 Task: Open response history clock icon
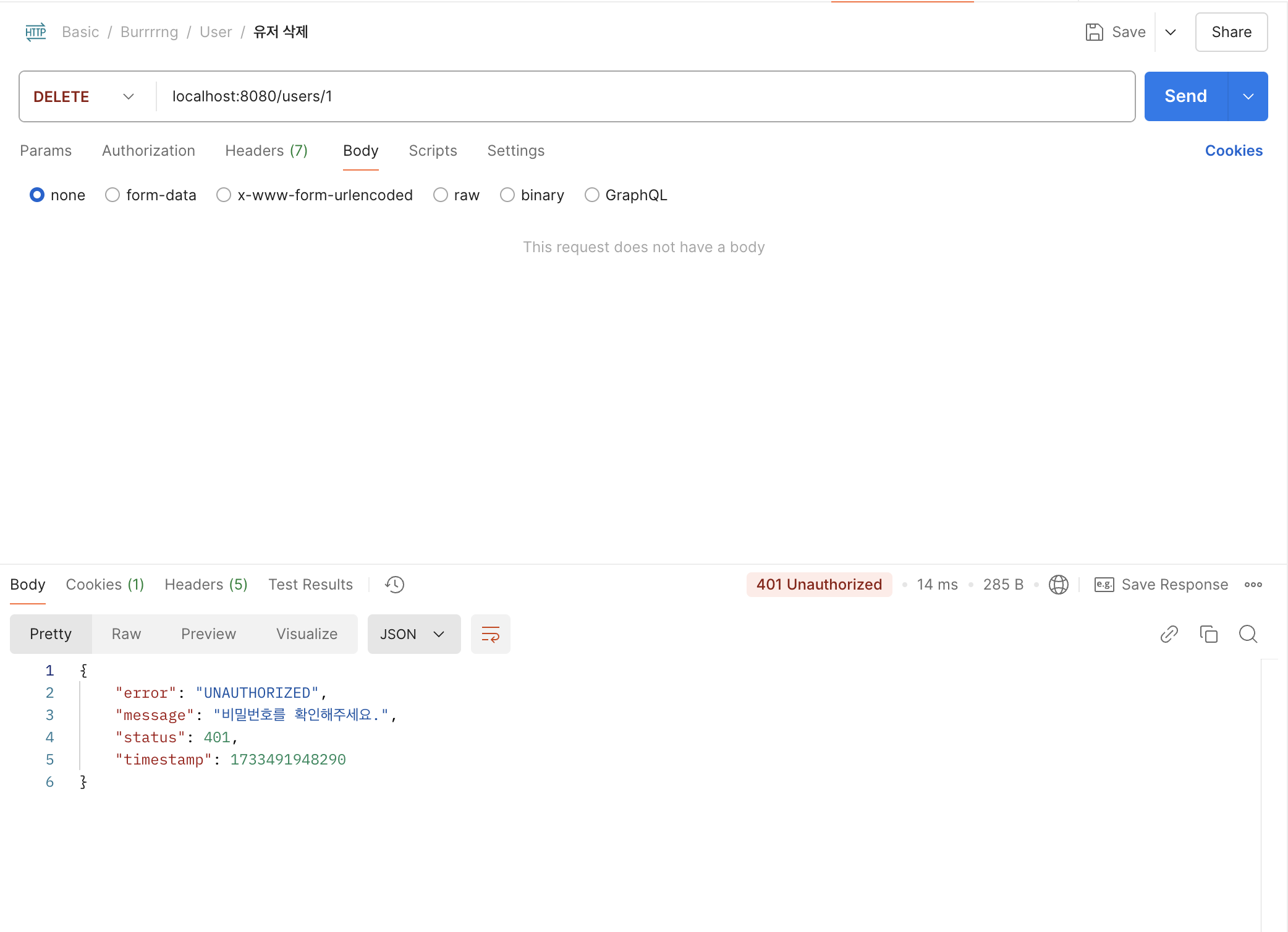click(394, 585)
